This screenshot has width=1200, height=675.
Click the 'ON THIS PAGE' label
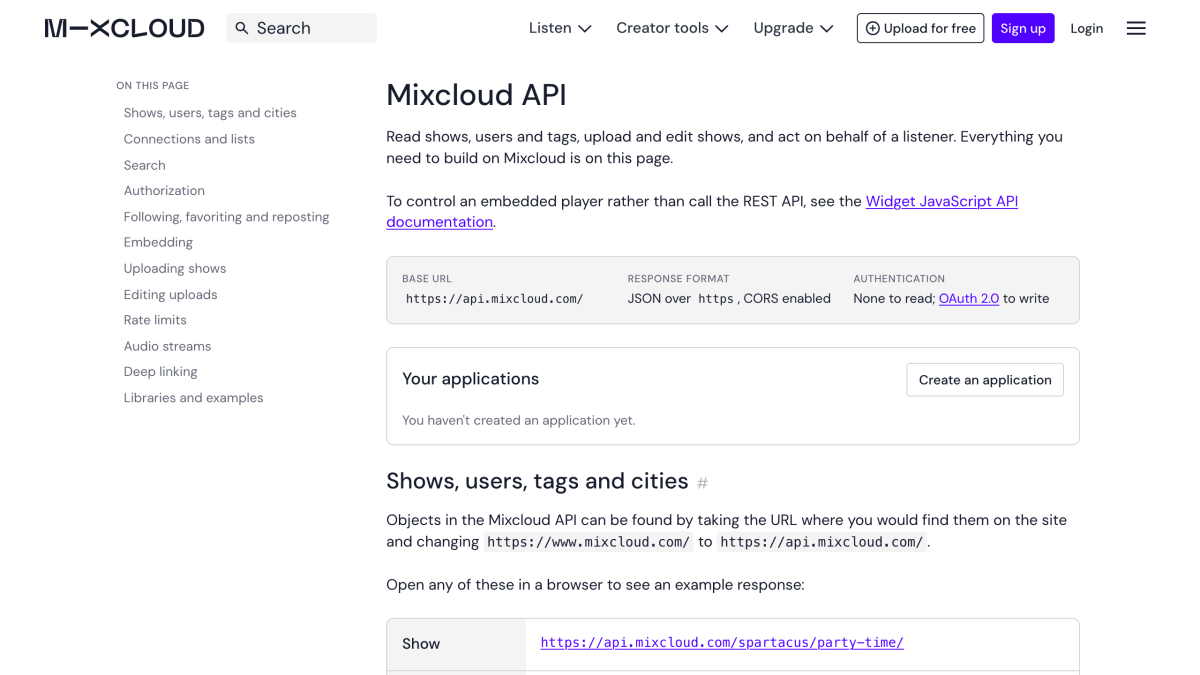tap(152, 86)
